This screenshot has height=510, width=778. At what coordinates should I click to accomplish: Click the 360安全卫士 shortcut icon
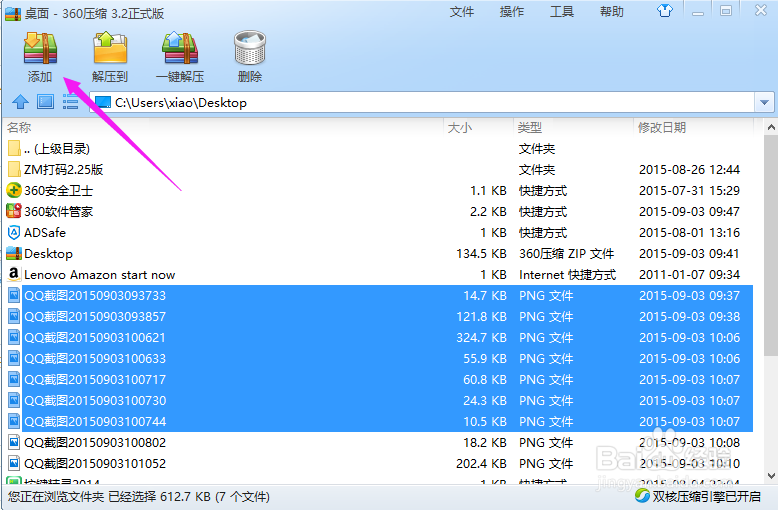[x=14, y=190]
